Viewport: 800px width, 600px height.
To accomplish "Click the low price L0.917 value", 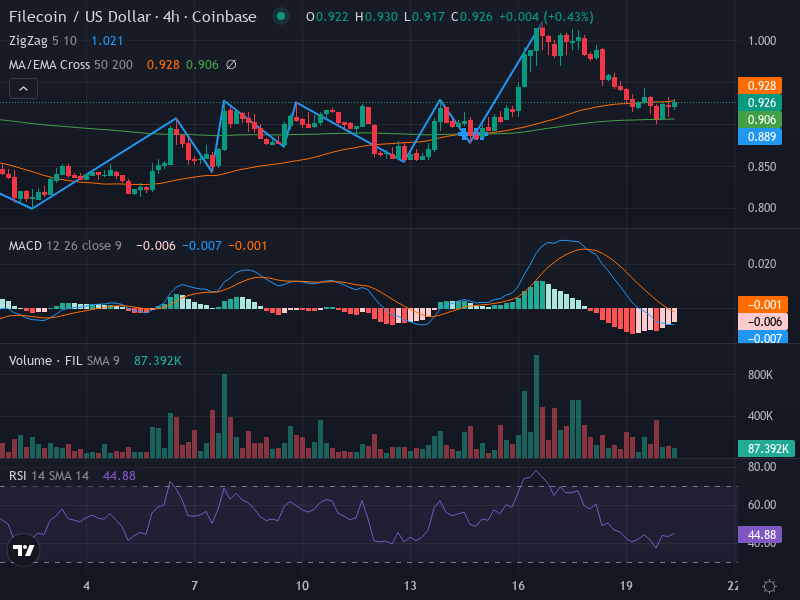I will tap(424, 17).
